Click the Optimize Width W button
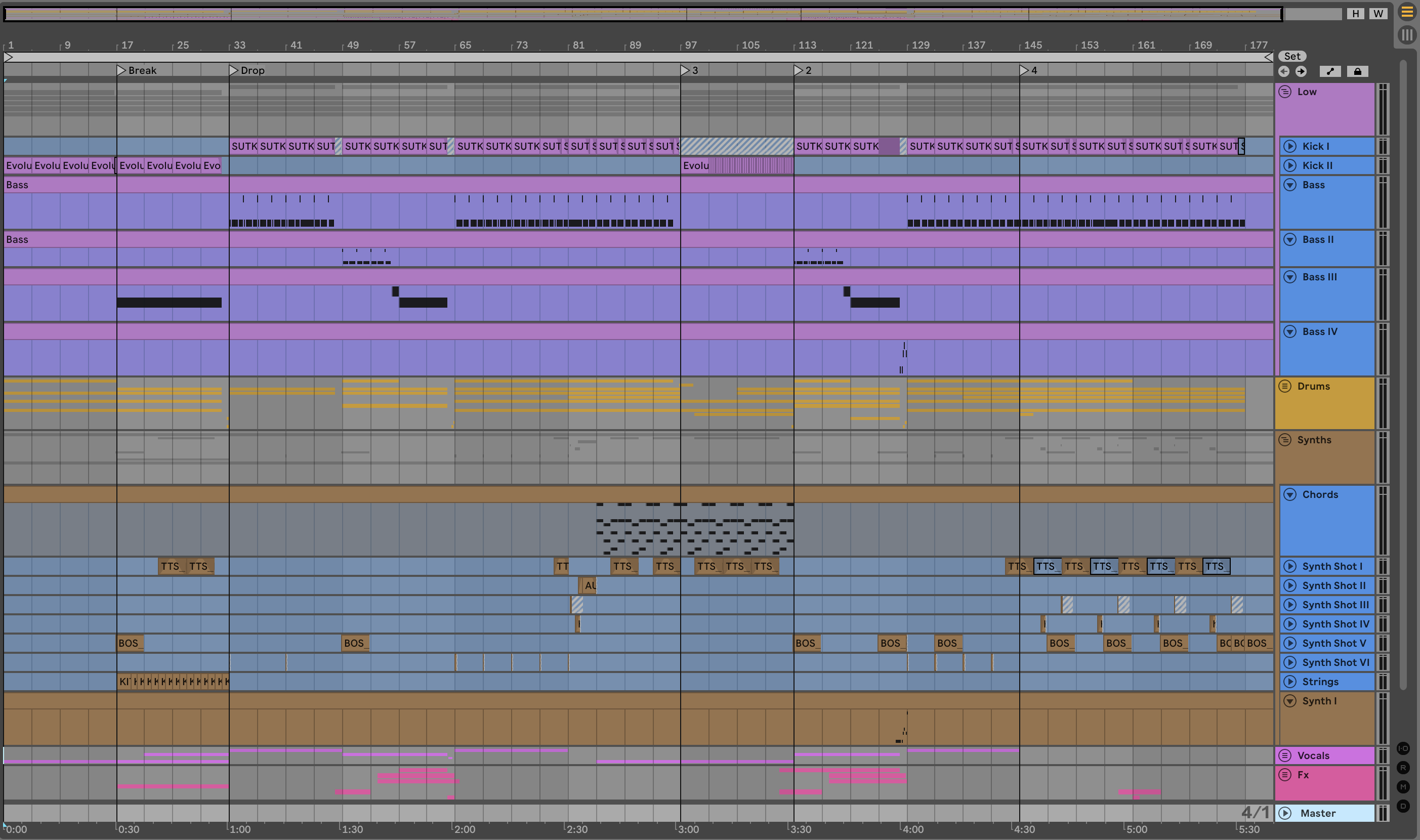The width and height of the screenshot is (1420, 840). coord(1378,14)
